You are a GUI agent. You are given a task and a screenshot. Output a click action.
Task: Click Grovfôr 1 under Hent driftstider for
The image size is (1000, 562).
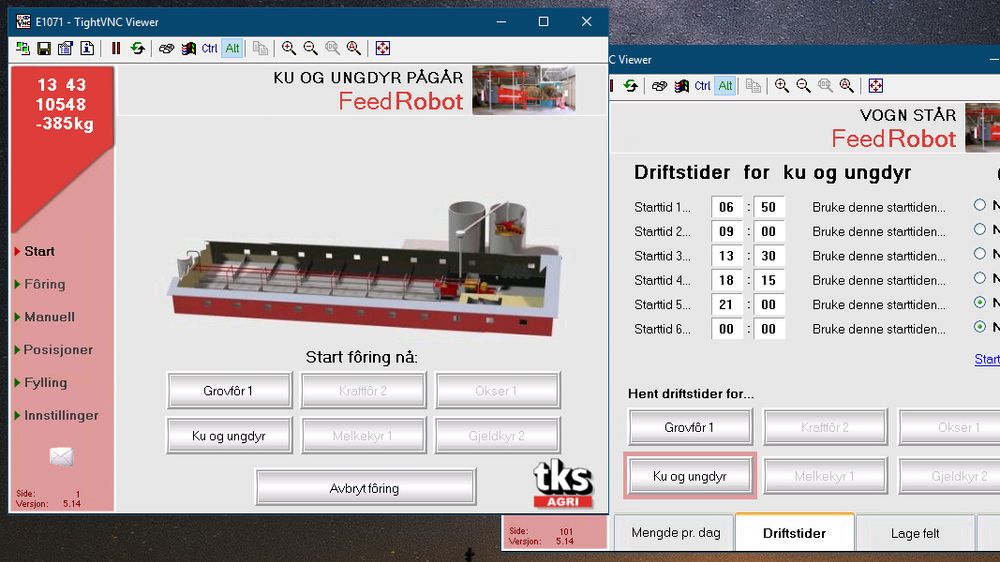[x=690, y=427]
